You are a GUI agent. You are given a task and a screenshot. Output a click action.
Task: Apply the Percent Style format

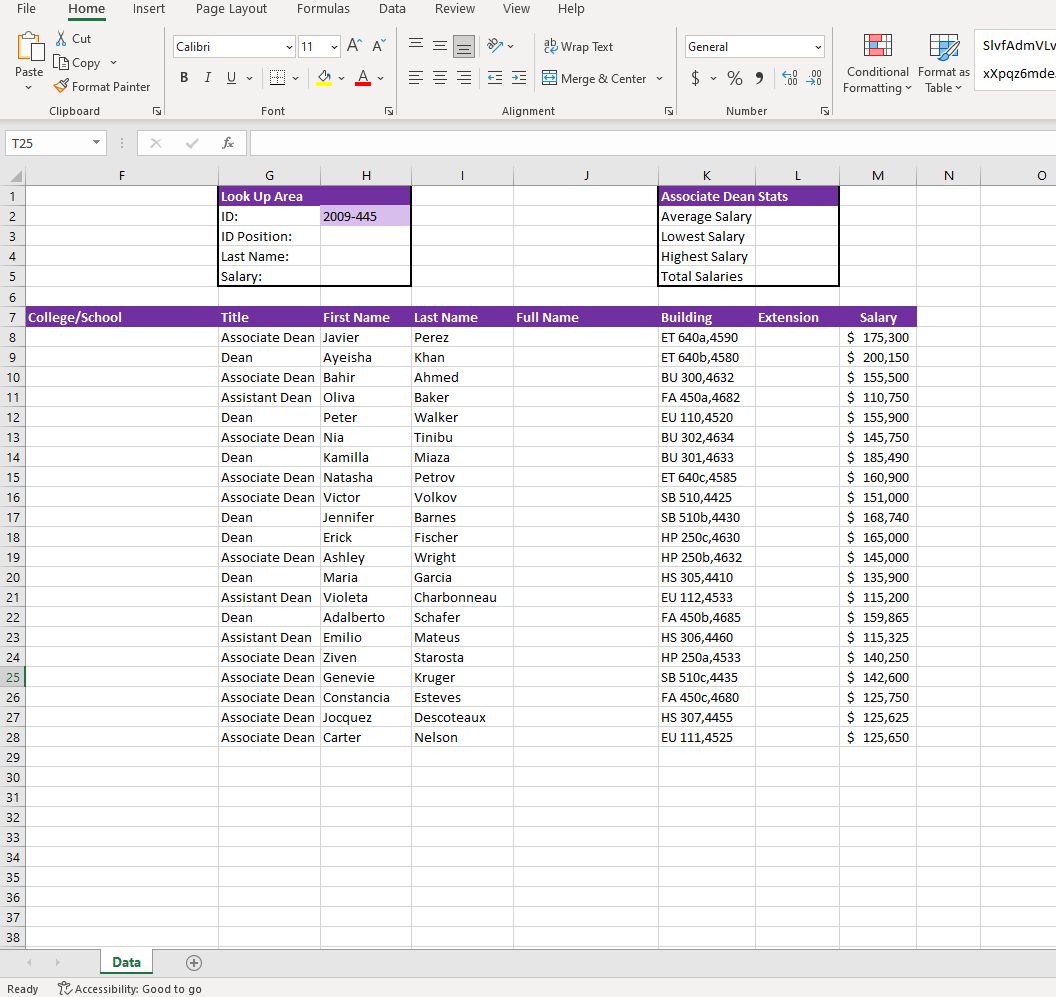tap(734, 77)
